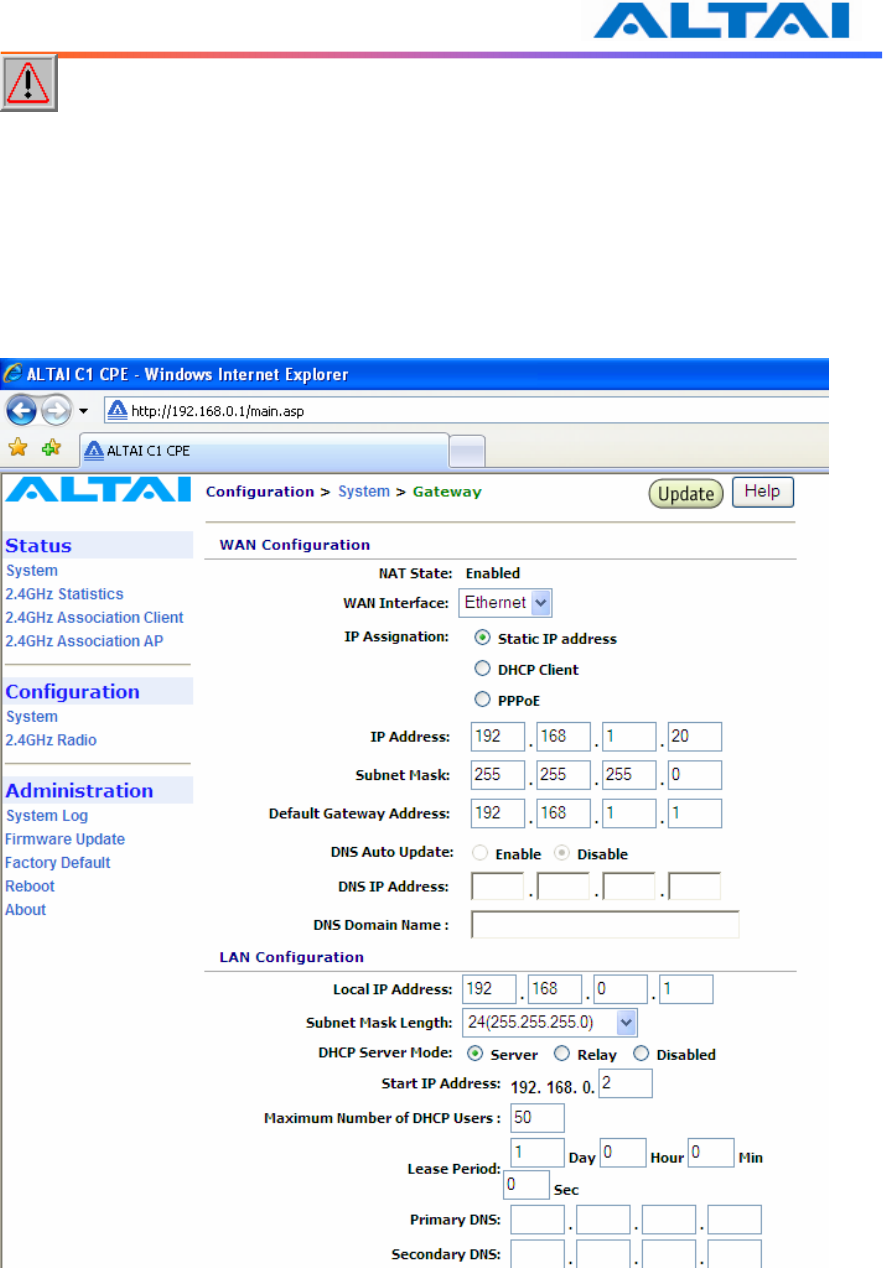Select DNS Auto Update Enable radio
The height and width of the screenshot is (1268, 883).
click(480, 854)
